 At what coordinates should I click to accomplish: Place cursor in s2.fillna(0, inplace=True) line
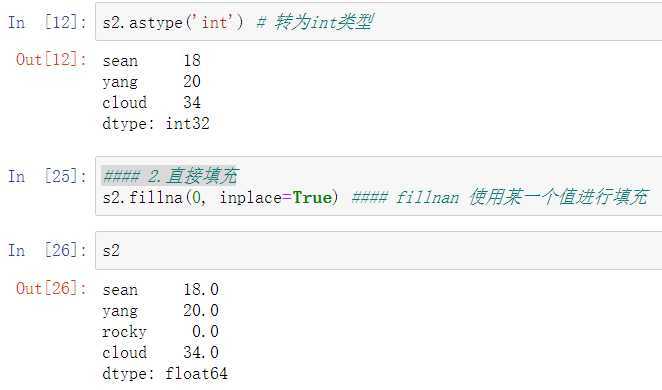click(220, 198)
